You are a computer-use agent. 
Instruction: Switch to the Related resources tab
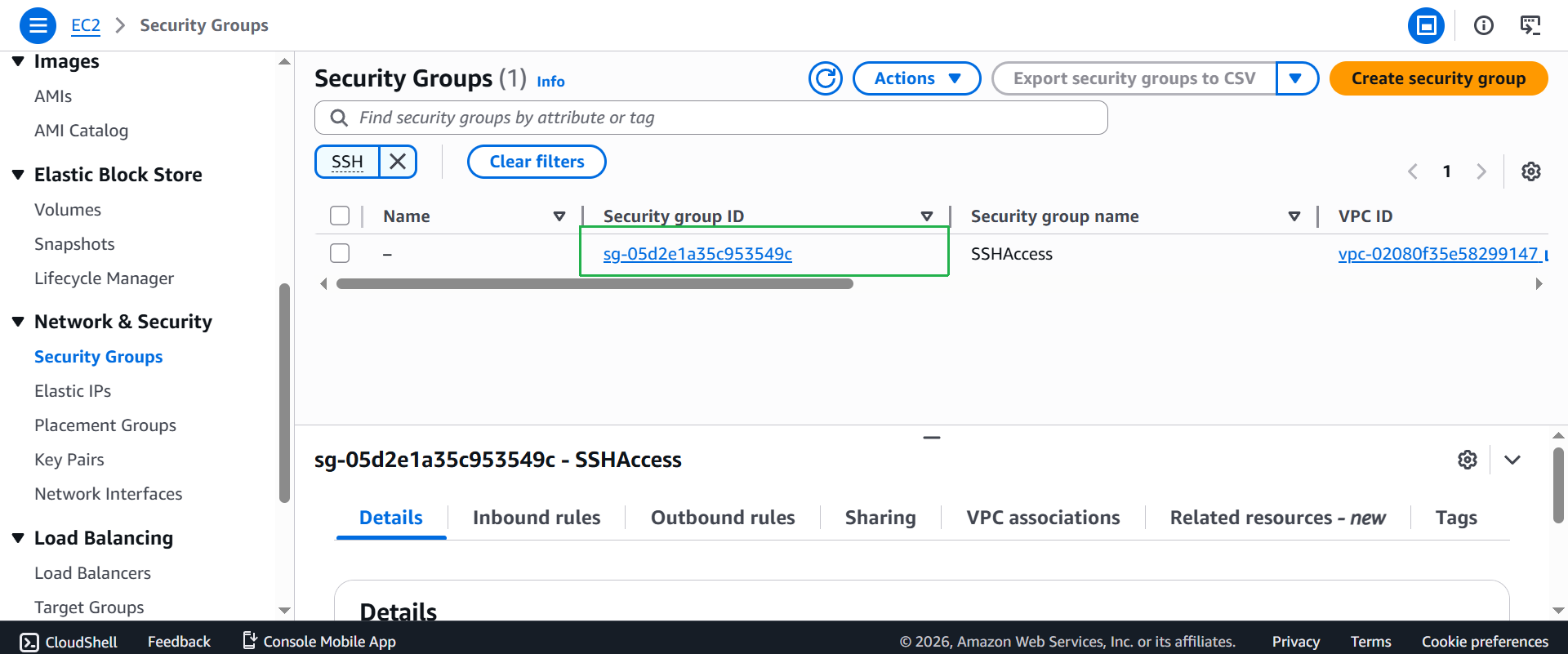[x=1277, y=518]
